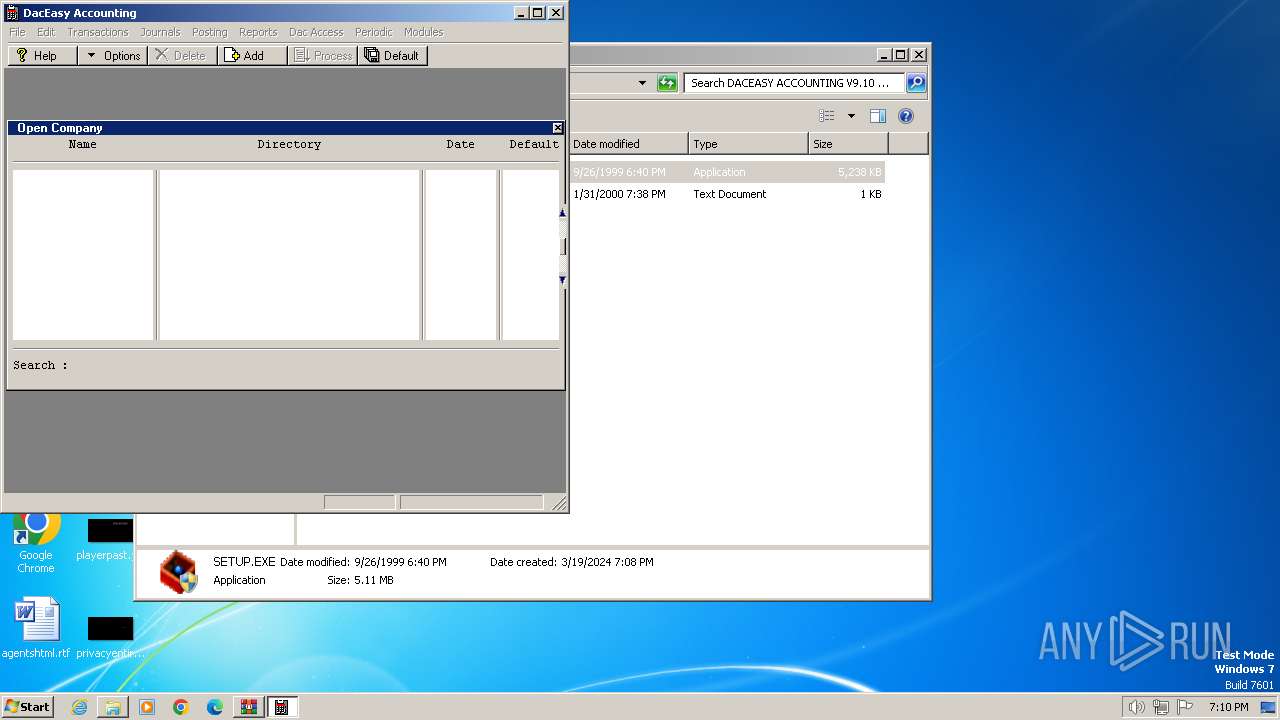This screenshot has width=1280, height=720.
Task: Select the Application file row in Explorer
Action: [728, 172]
